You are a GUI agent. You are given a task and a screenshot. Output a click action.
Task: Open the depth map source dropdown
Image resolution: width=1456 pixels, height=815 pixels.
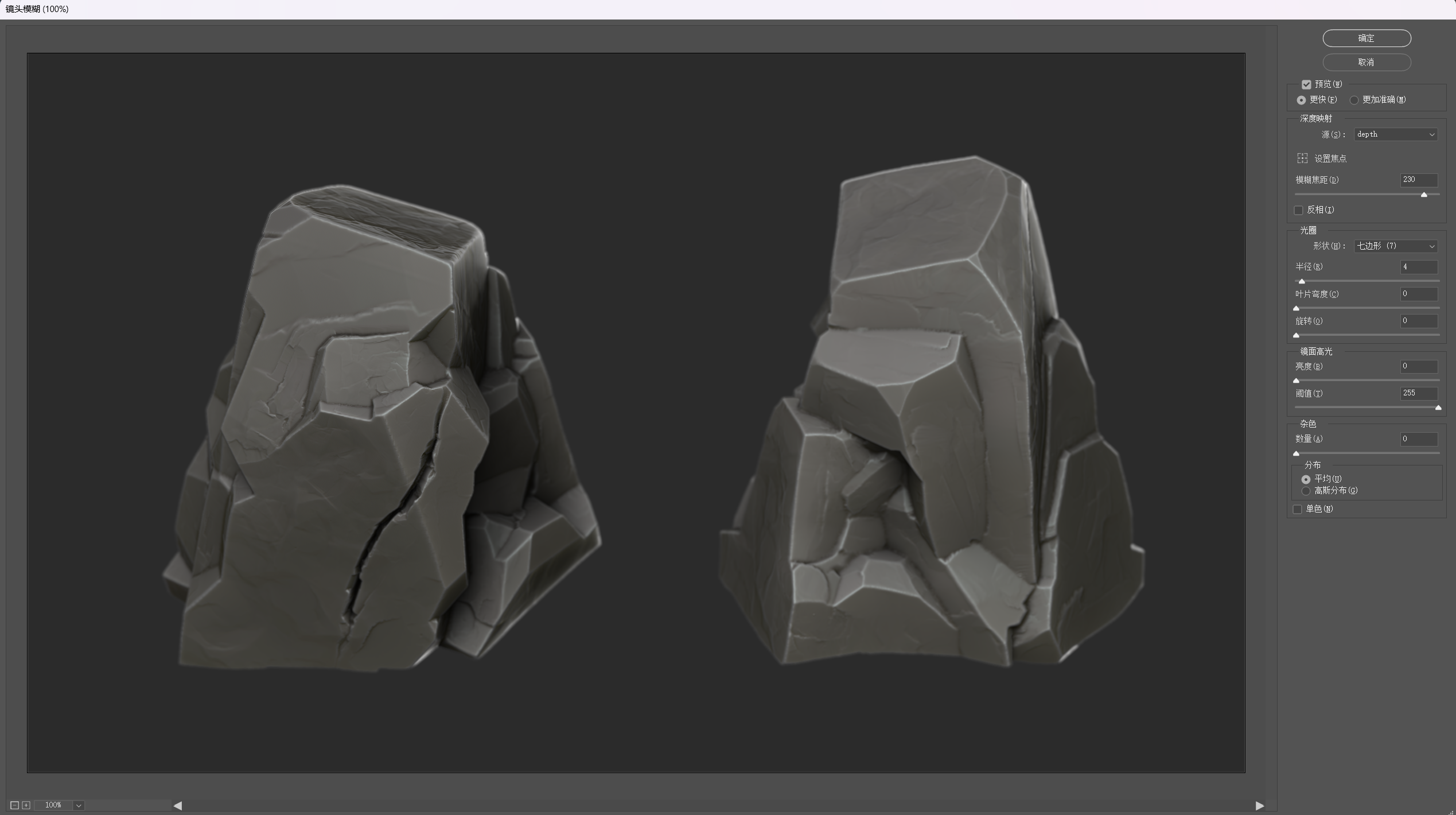tap(1395, 134)
